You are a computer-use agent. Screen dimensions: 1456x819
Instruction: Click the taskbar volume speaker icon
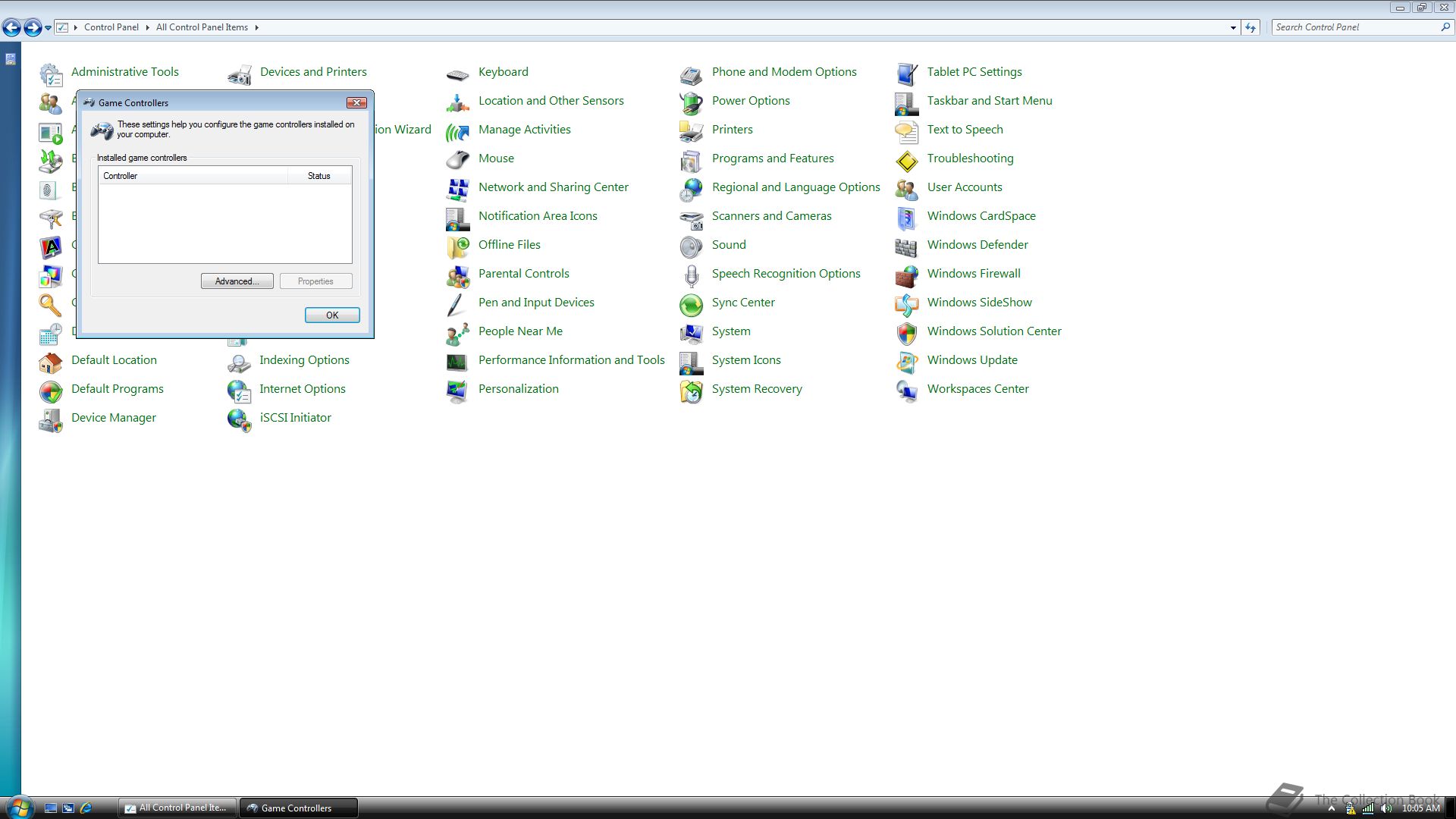(x=1386, y=808)
